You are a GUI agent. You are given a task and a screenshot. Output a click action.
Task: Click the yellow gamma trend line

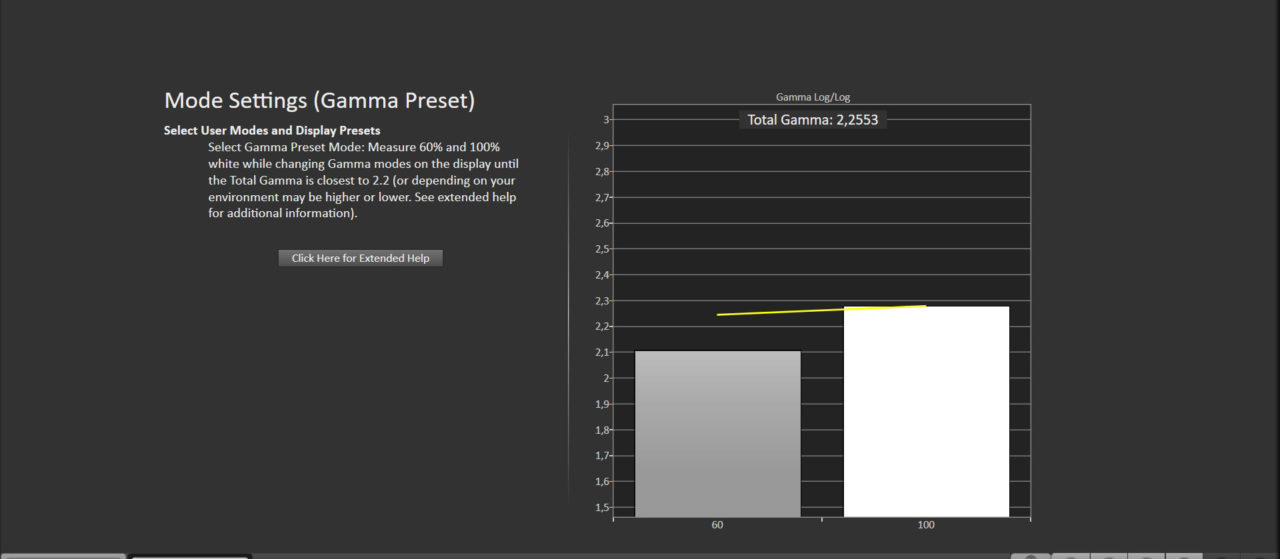coord(822,310)
